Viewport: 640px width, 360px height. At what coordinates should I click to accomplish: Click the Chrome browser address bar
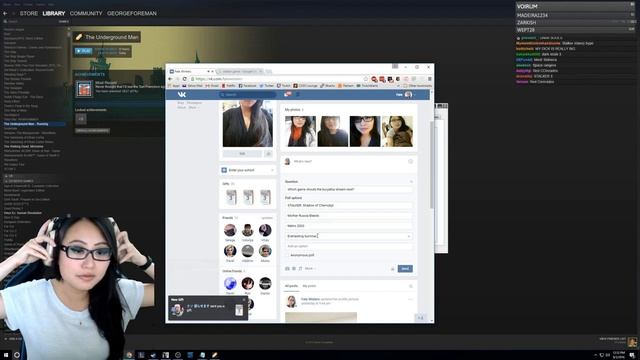[278, 79]
